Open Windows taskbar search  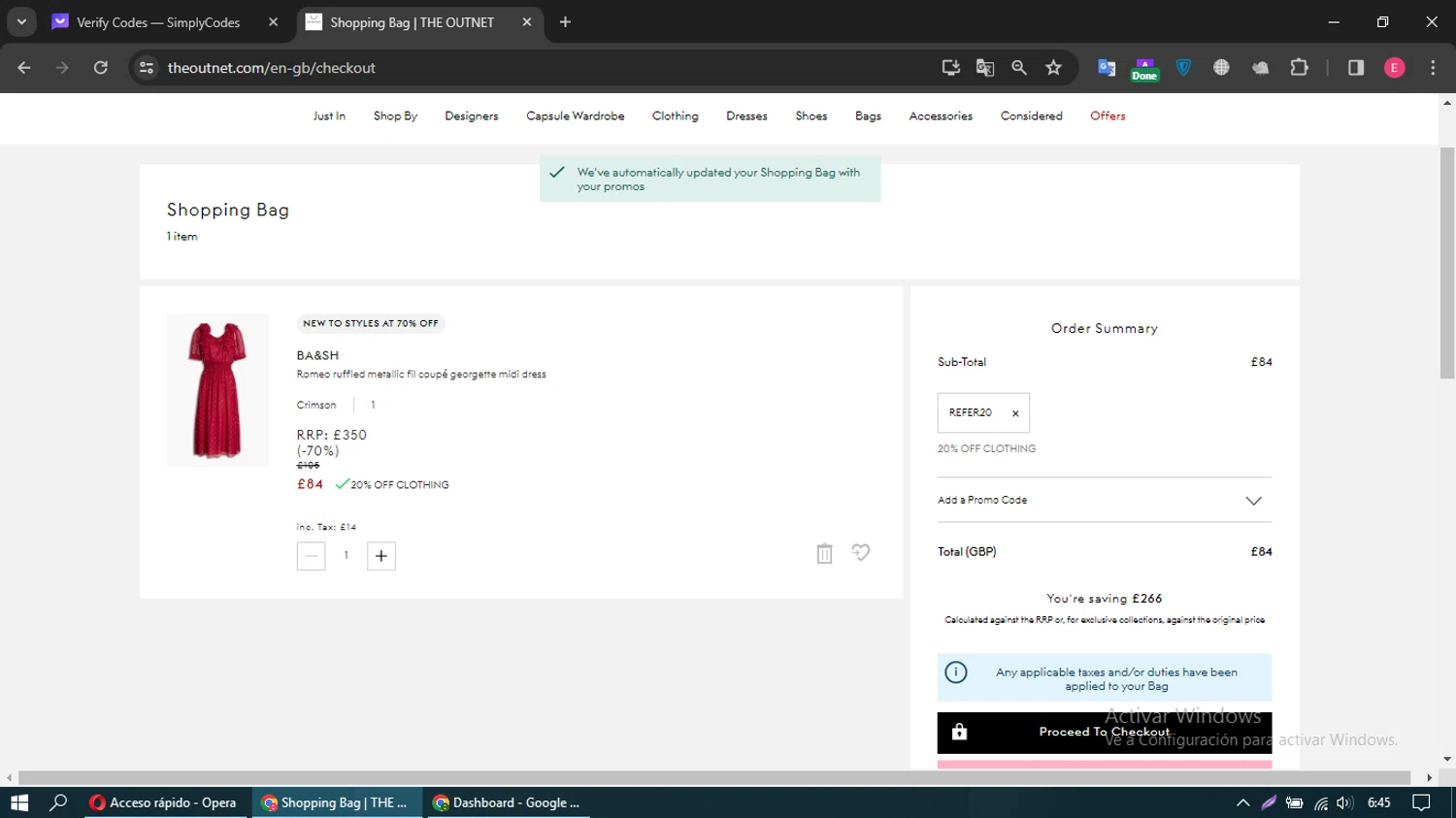pyautogui.click(x=58, y=802)
